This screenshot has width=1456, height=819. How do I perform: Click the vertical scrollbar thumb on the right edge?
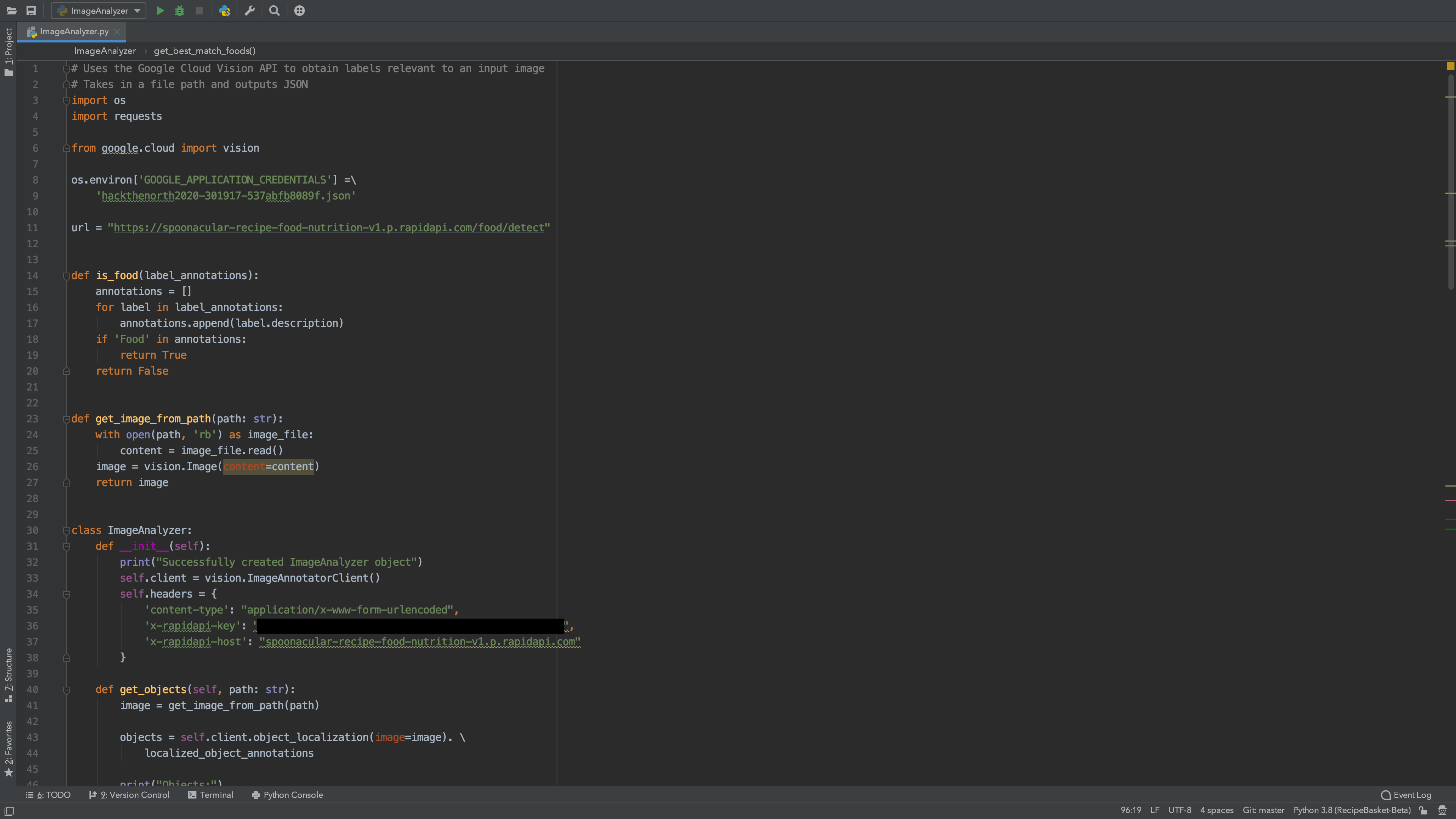click(1450, 181)
